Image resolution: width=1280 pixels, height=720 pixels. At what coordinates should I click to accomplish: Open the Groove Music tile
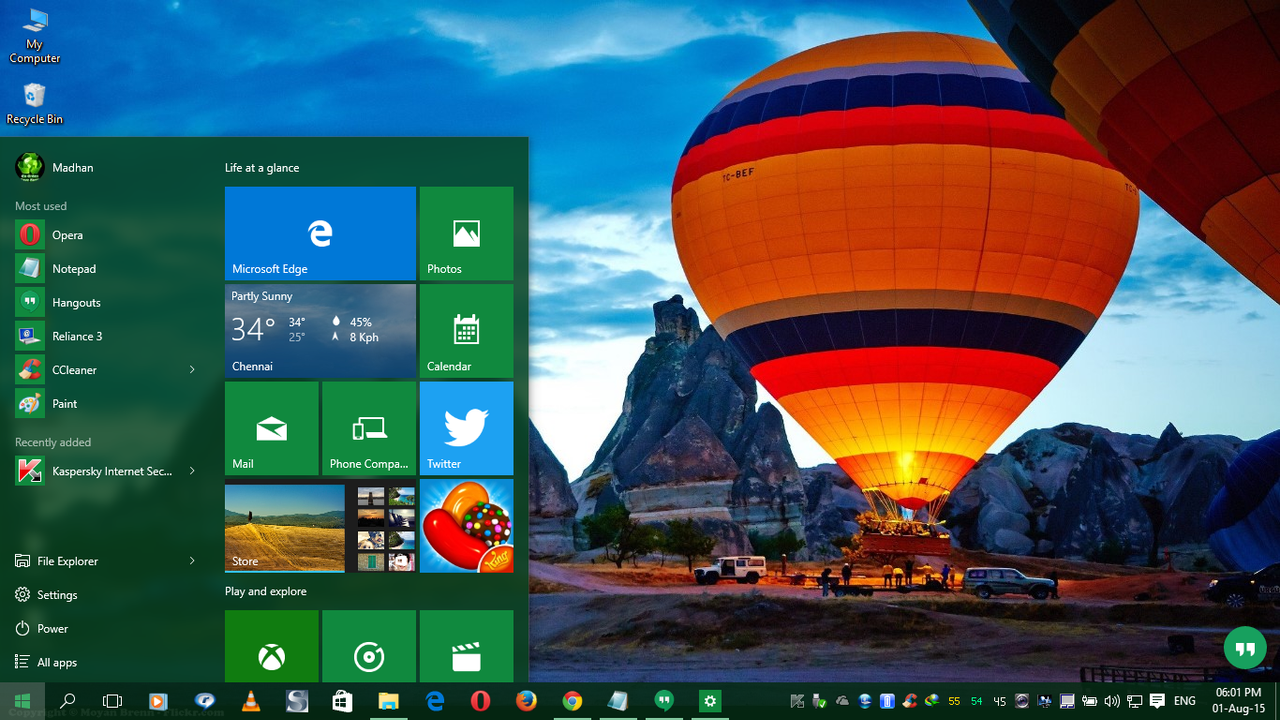369,646
